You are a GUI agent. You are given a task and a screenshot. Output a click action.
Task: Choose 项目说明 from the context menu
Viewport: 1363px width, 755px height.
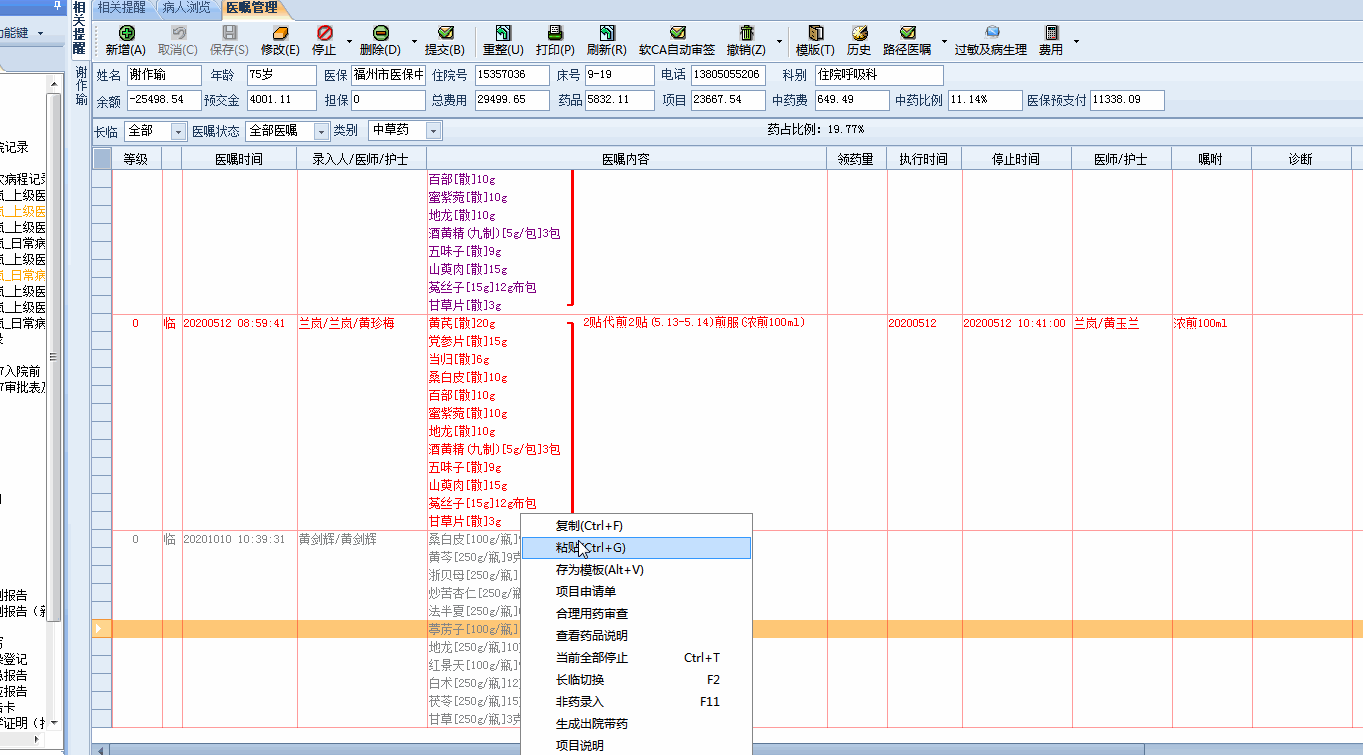click(636, 745)
